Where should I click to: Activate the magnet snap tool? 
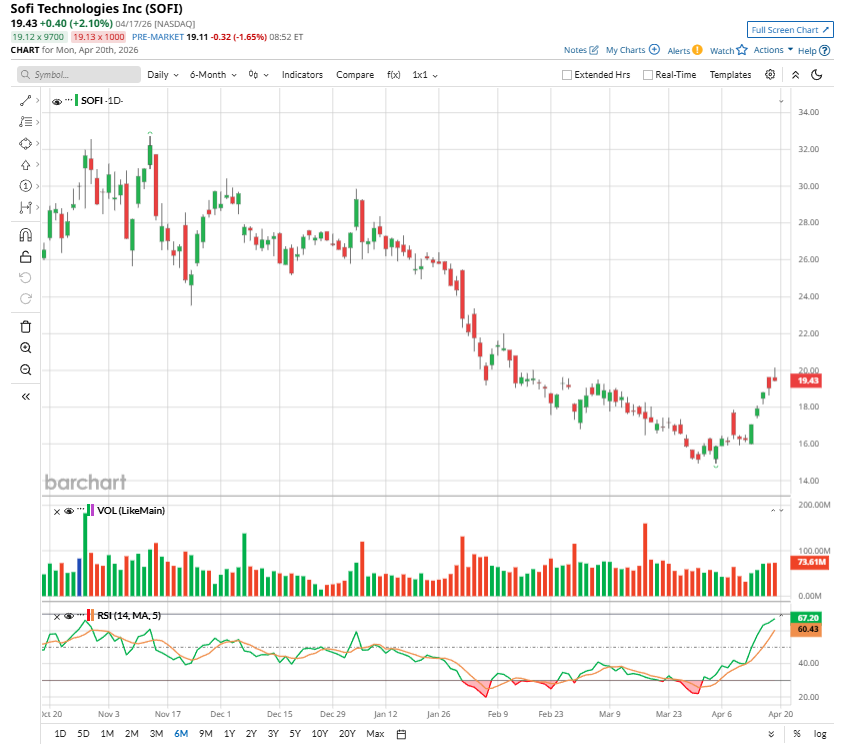(26, 236)
